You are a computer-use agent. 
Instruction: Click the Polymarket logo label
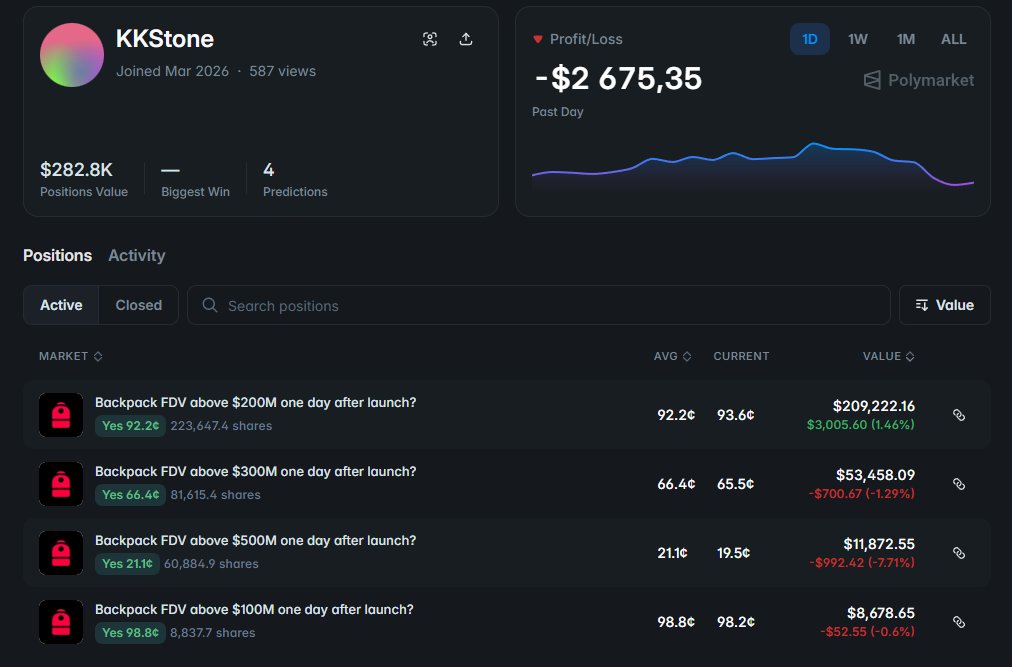click(x=919, y=80)
